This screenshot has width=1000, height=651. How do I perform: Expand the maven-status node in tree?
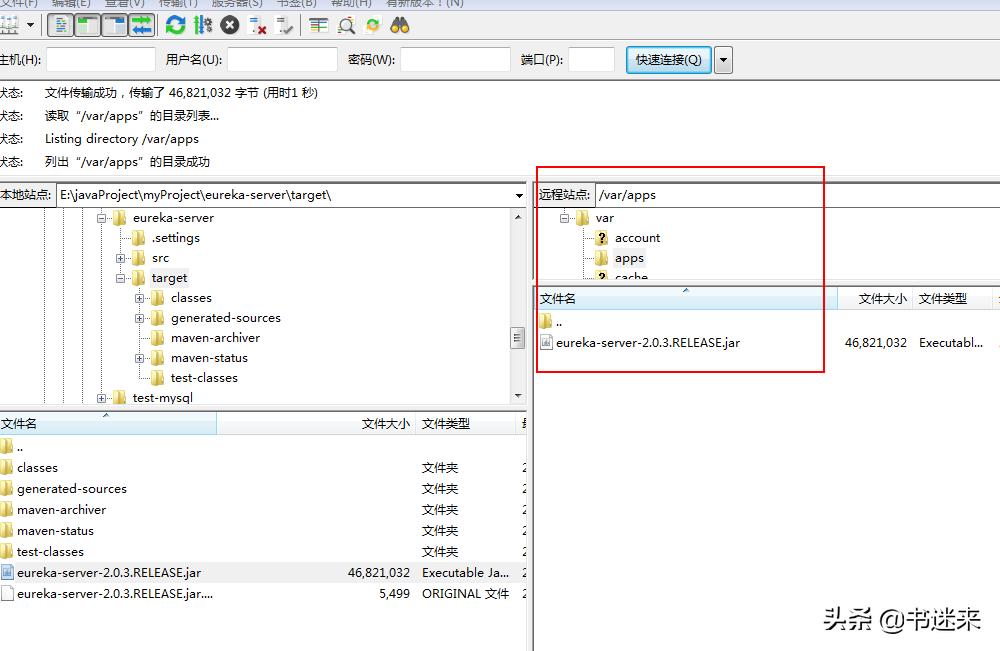(139, 358)
